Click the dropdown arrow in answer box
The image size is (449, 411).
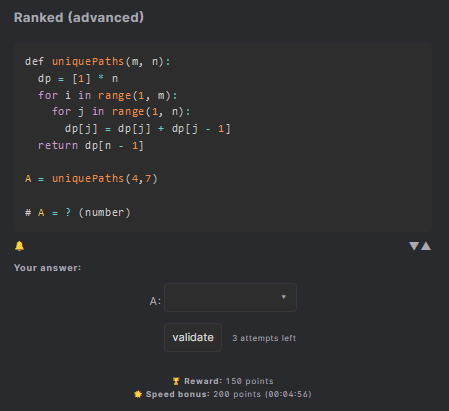tap(284, 297)
